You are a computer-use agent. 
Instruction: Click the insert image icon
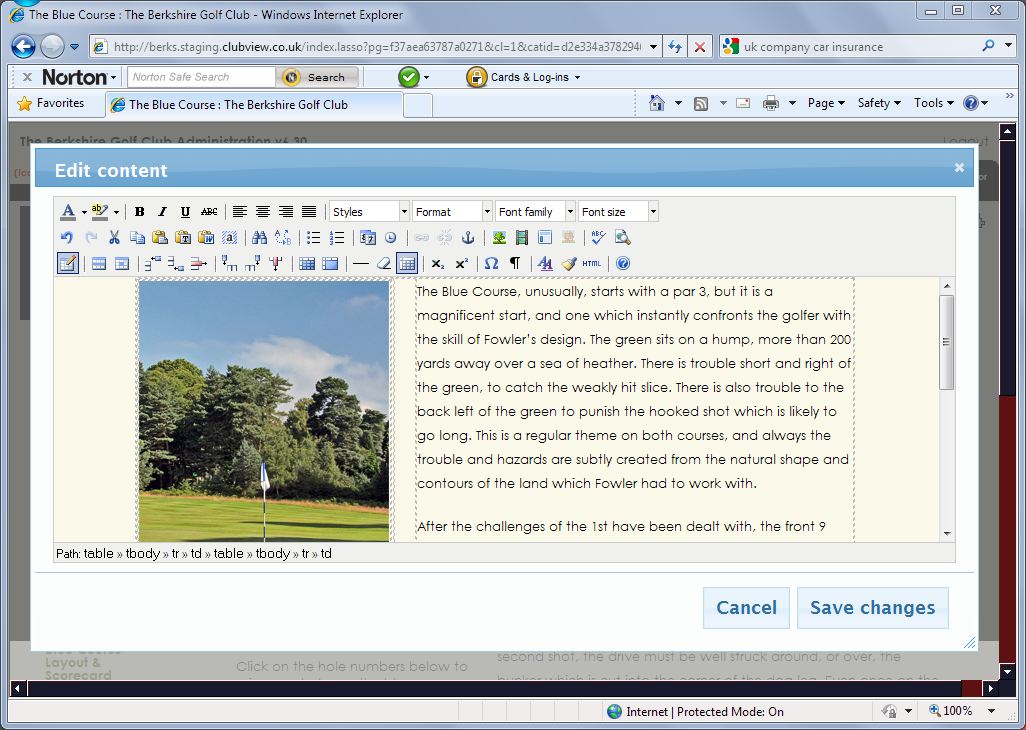[x=498, y=238]
